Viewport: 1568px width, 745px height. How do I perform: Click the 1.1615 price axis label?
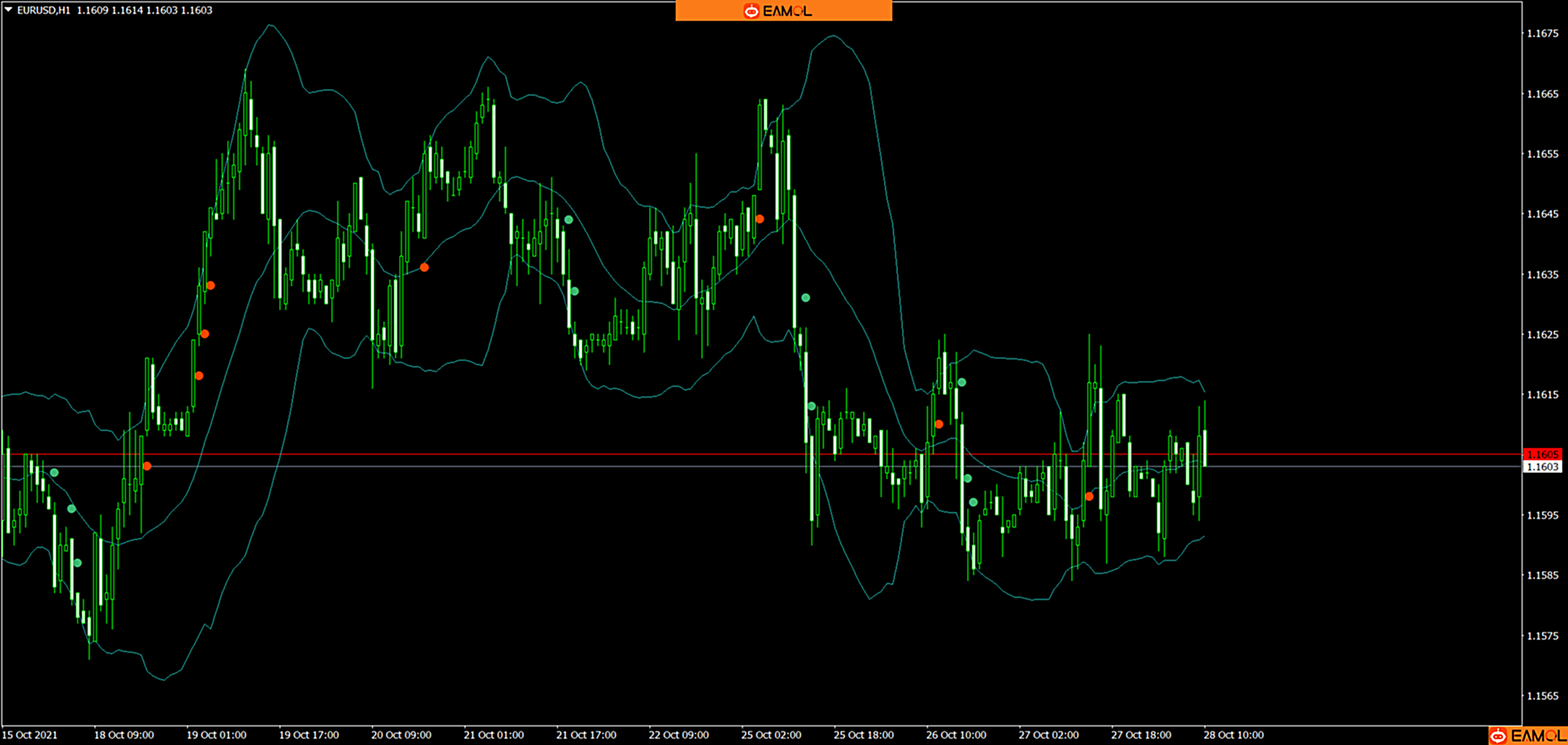1542,395
